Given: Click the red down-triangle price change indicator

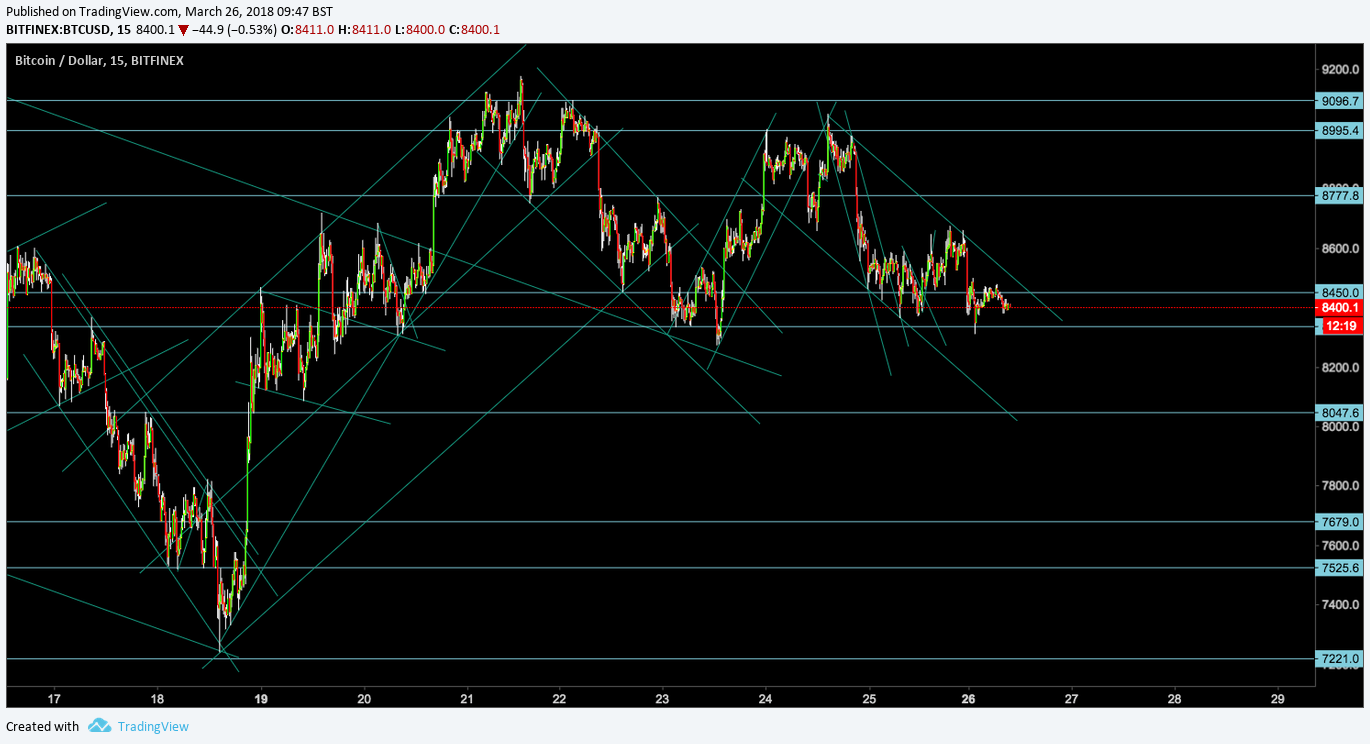Looking at the screenshot, I should (183, 30).
